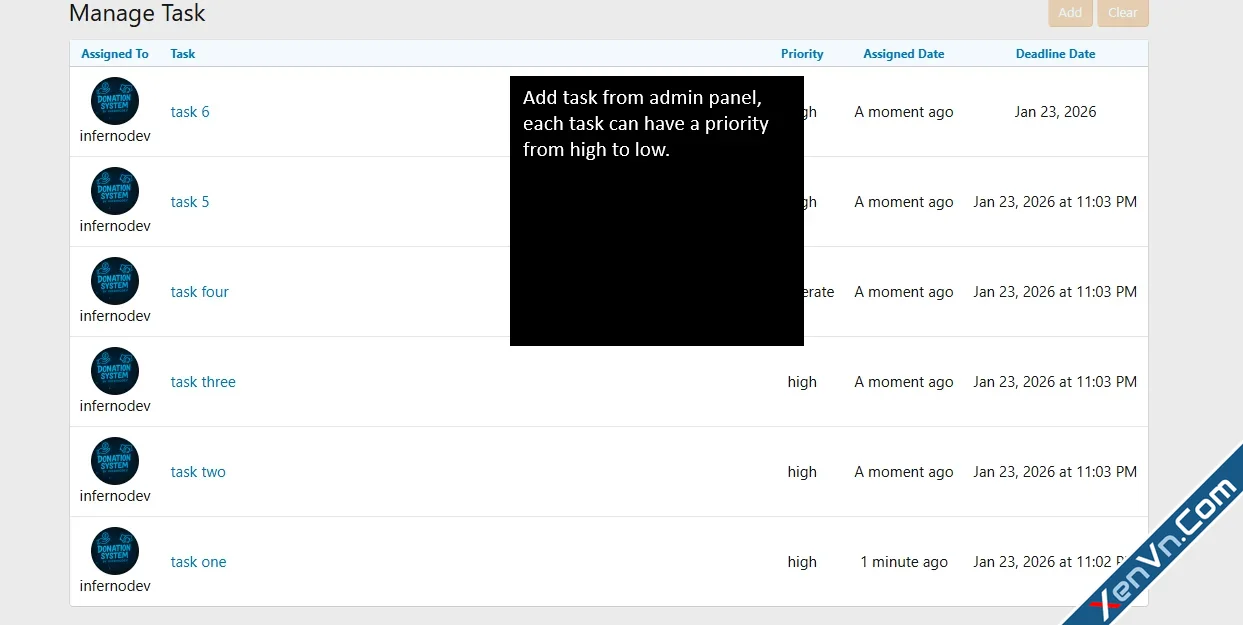Click the Donation System avatar beside task 6
The width and height of the screenshot is (1243, 625).
[x=114, y=100]
